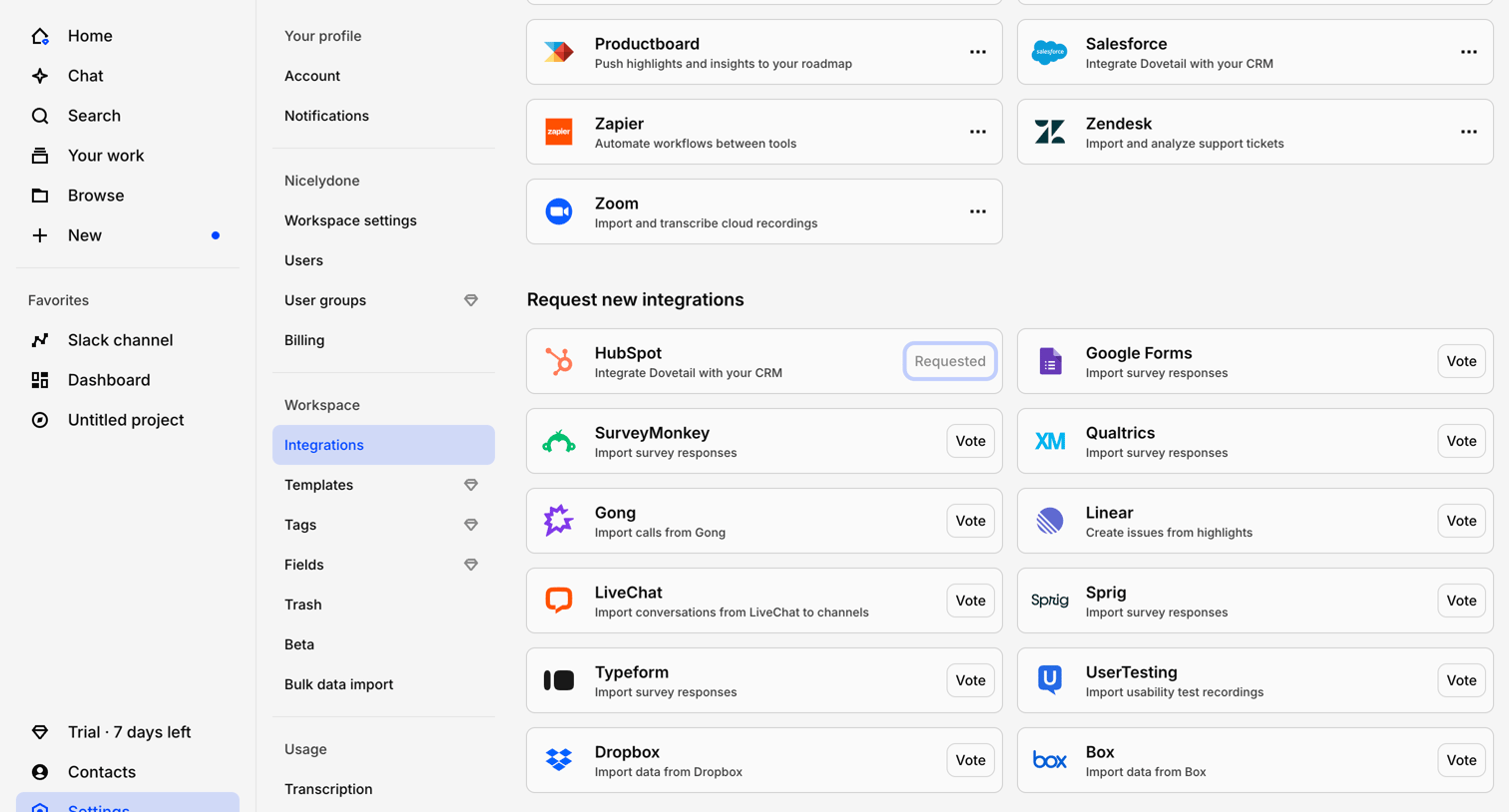Vote for Qualtrics integration
1509x812 pixels.
[1461, 441]
